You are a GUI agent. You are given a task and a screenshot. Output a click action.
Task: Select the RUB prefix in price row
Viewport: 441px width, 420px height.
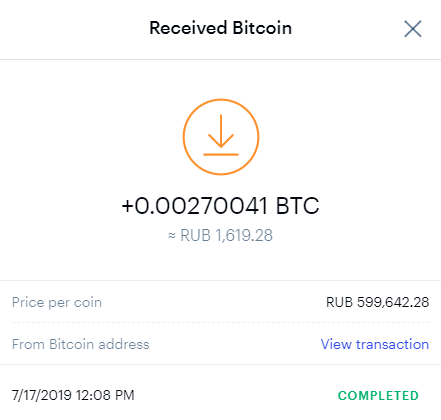pos(339,302)
